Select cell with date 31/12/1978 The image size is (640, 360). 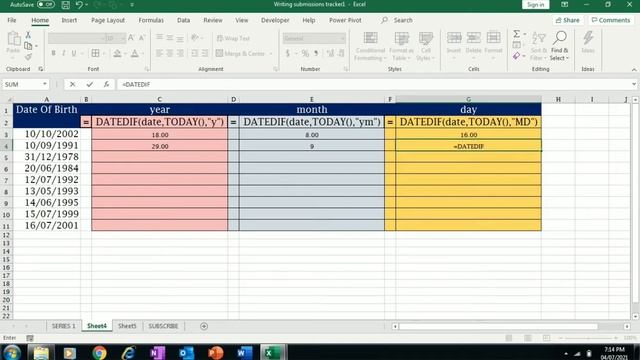point(47,157)
